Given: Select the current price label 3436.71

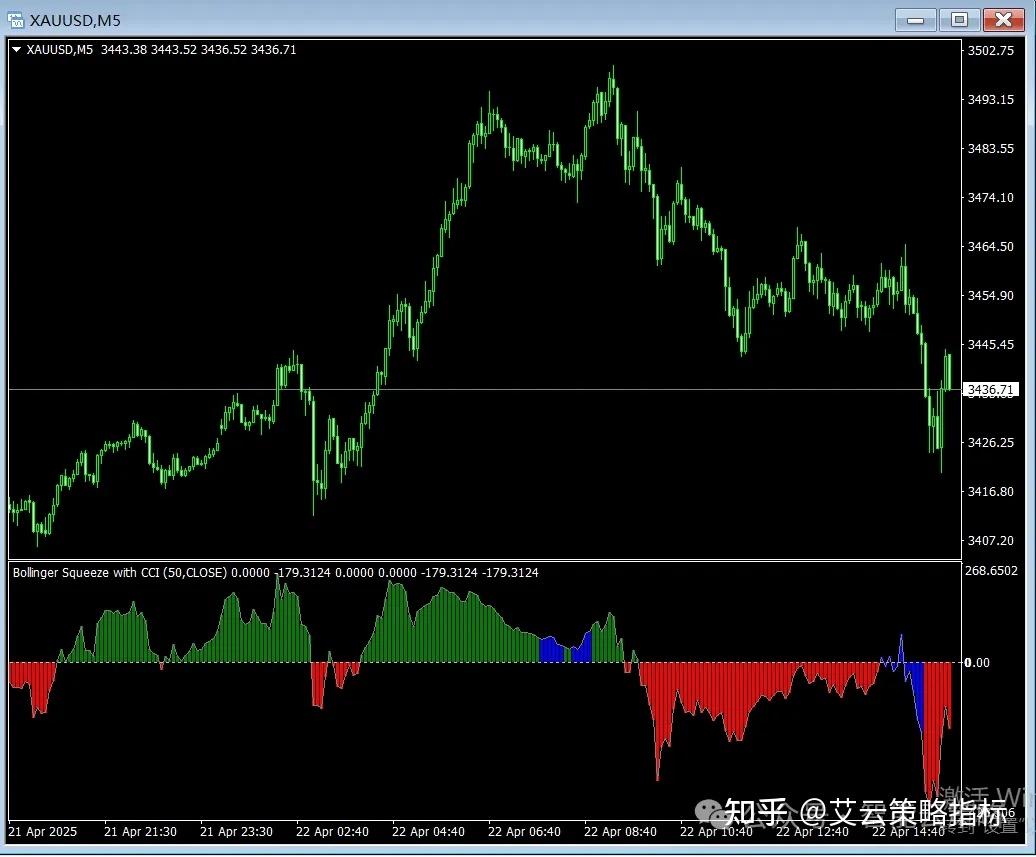Looking at the screenshot, I should coord(990,389).
